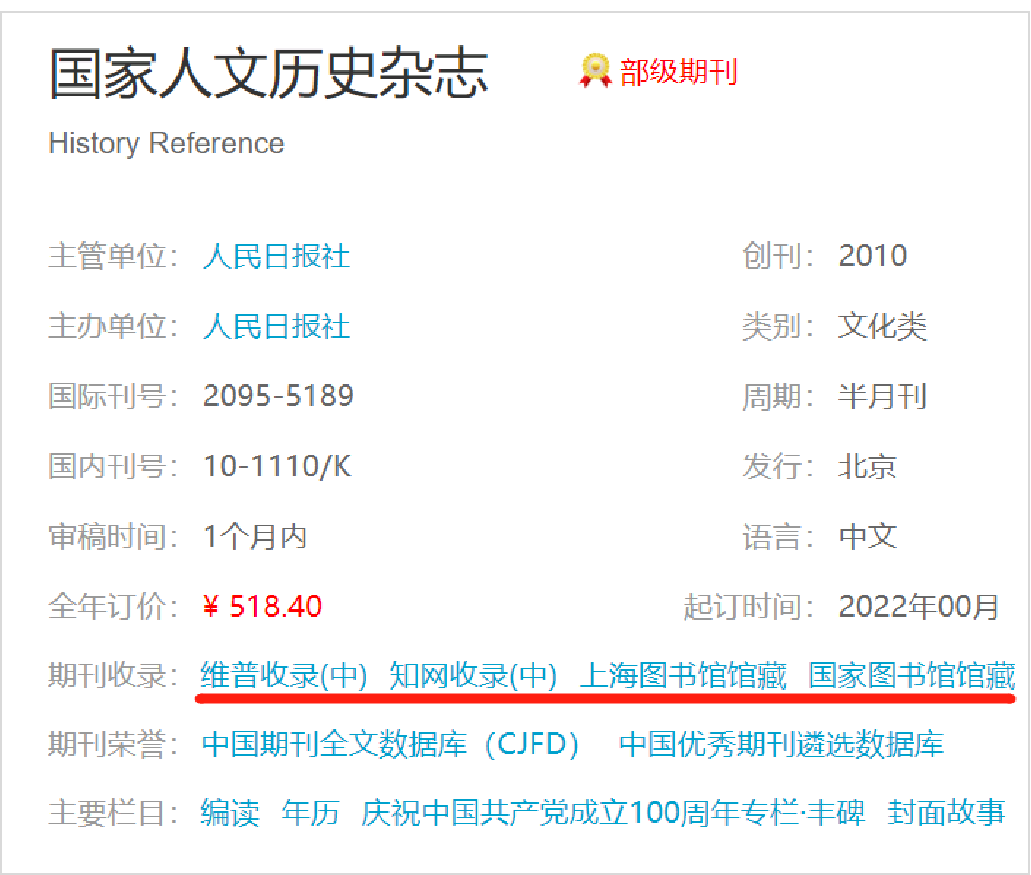1031x875 pixels.
Task: Click the 周期 value 半月刊
Action: 882,396
